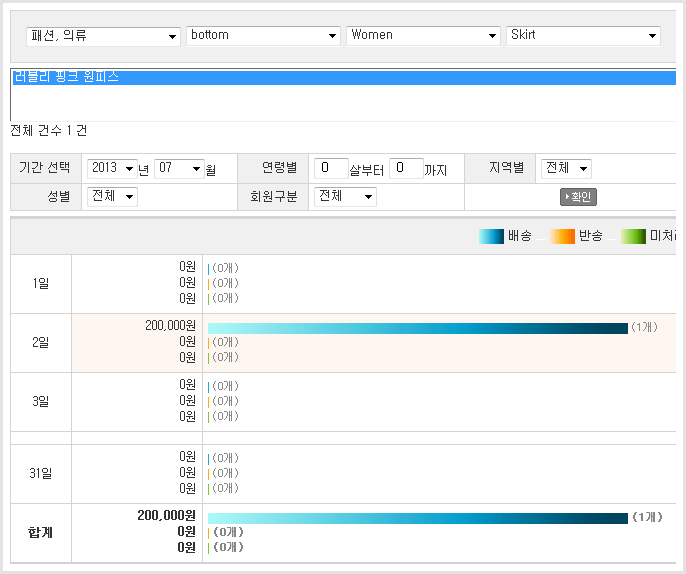Open the 성별 gender dropdown

pos(112,196)
